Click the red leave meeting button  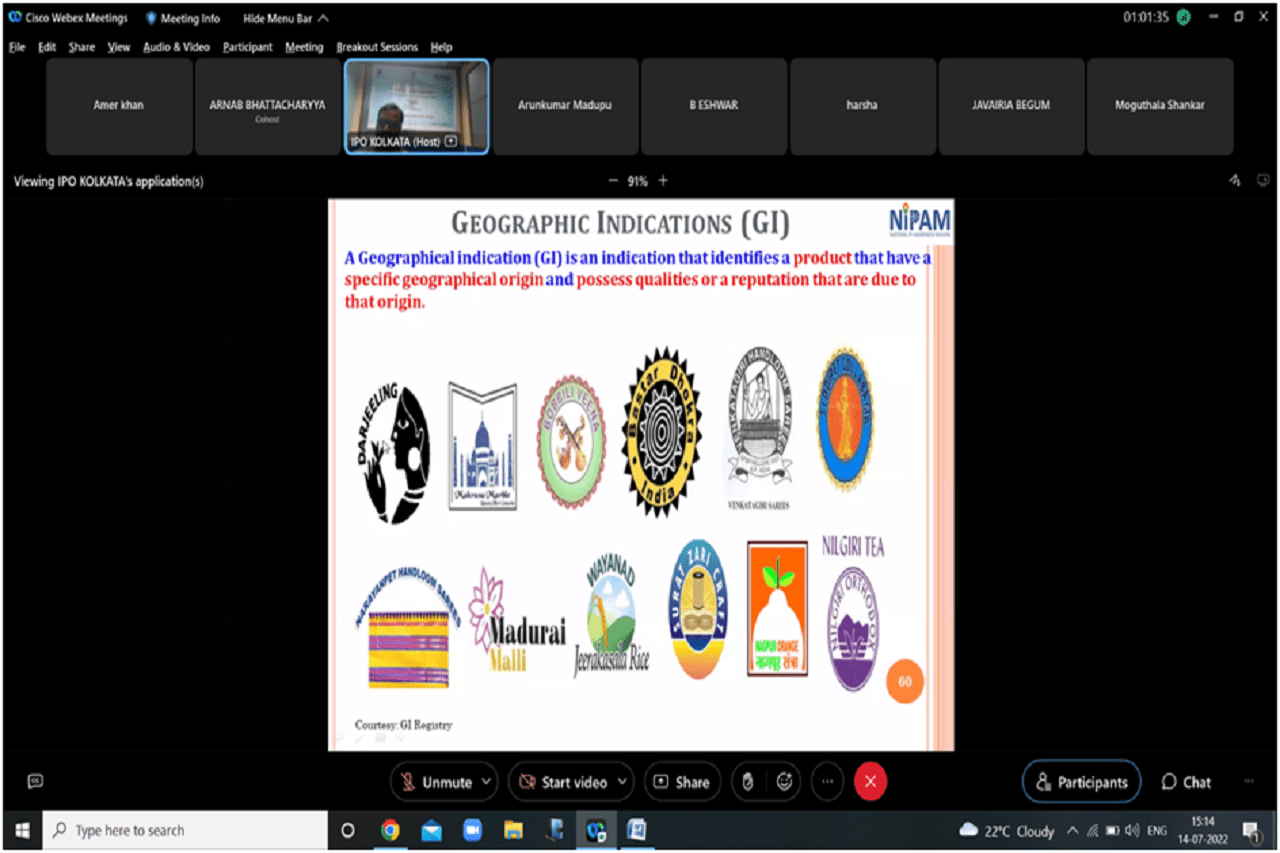870,782
